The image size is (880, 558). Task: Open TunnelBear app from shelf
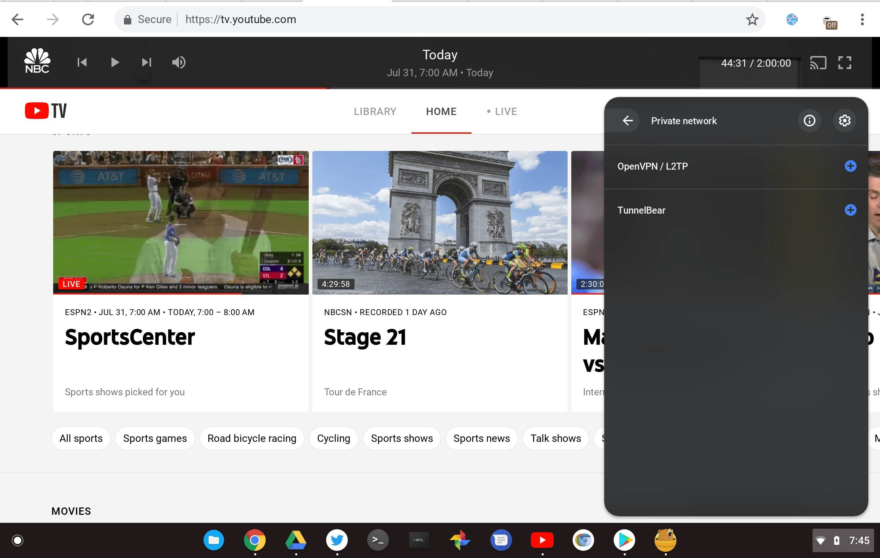665,540
